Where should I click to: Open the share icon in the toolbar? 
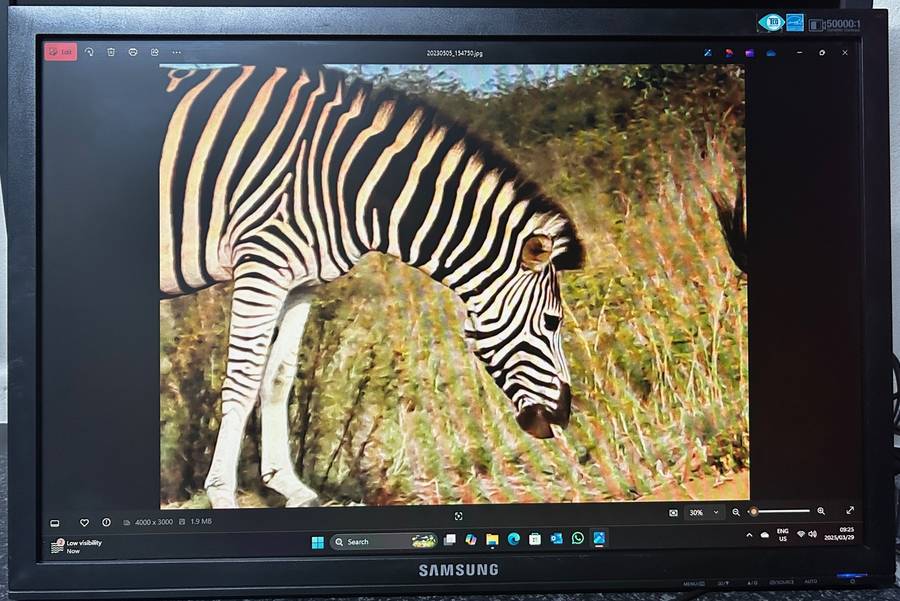click(155, 52)
